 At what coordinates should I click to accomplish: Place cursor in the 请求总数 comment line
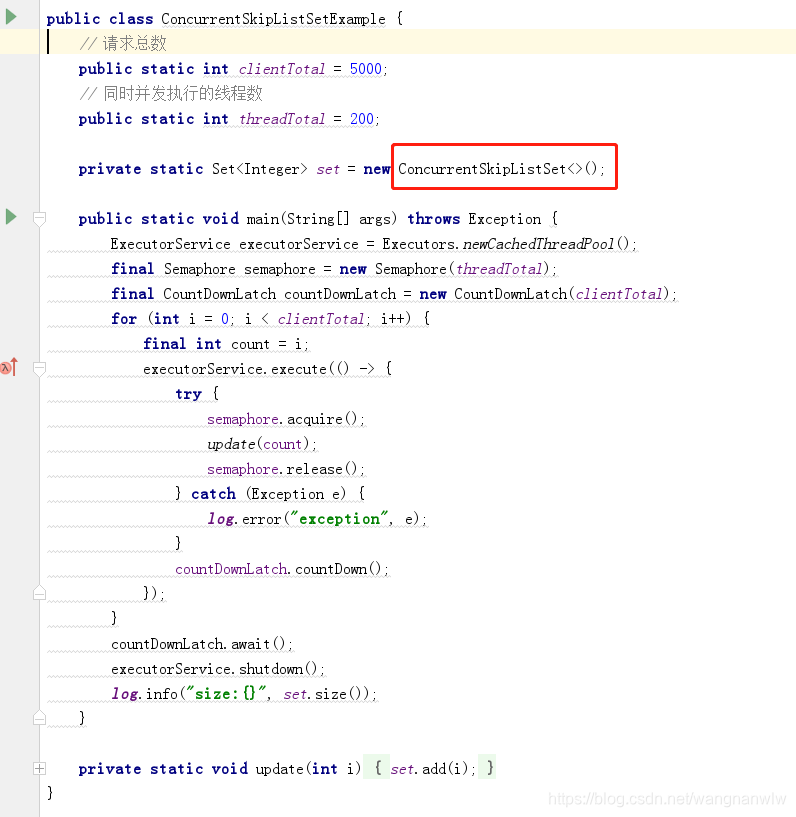tap(123, 43)
